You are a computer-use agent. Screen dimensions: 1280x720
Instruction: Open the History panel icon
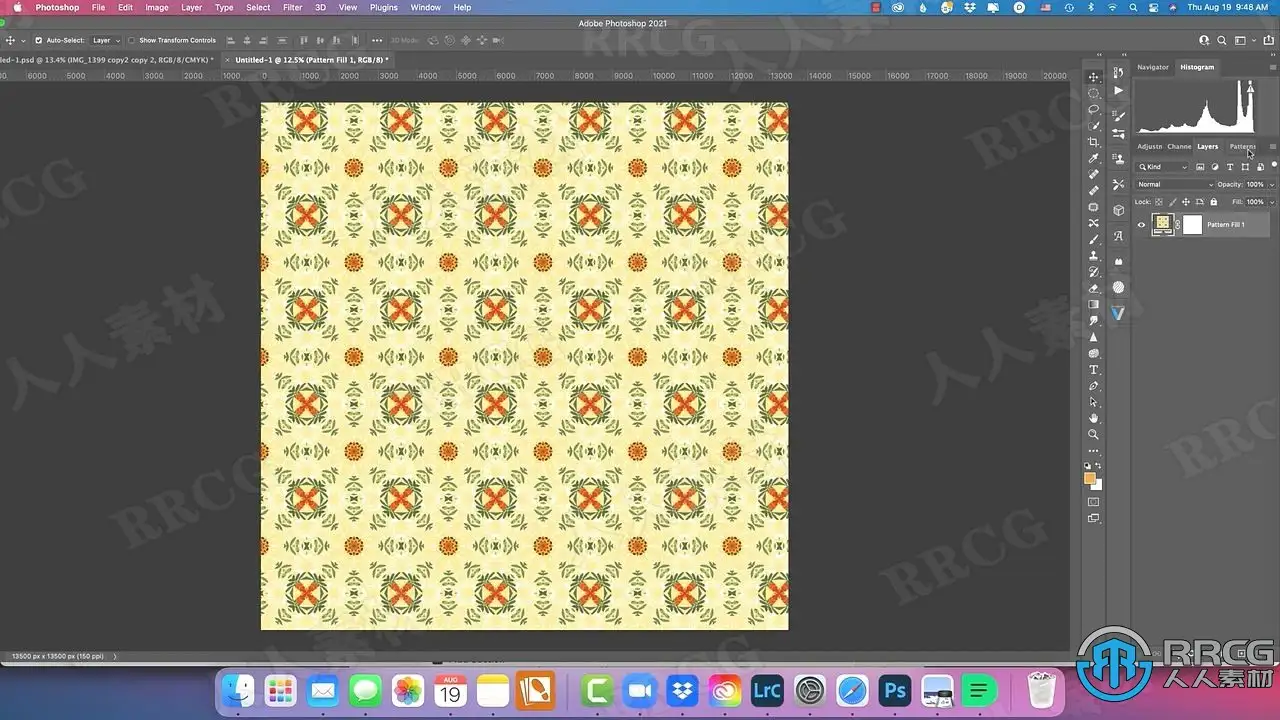1118,73
